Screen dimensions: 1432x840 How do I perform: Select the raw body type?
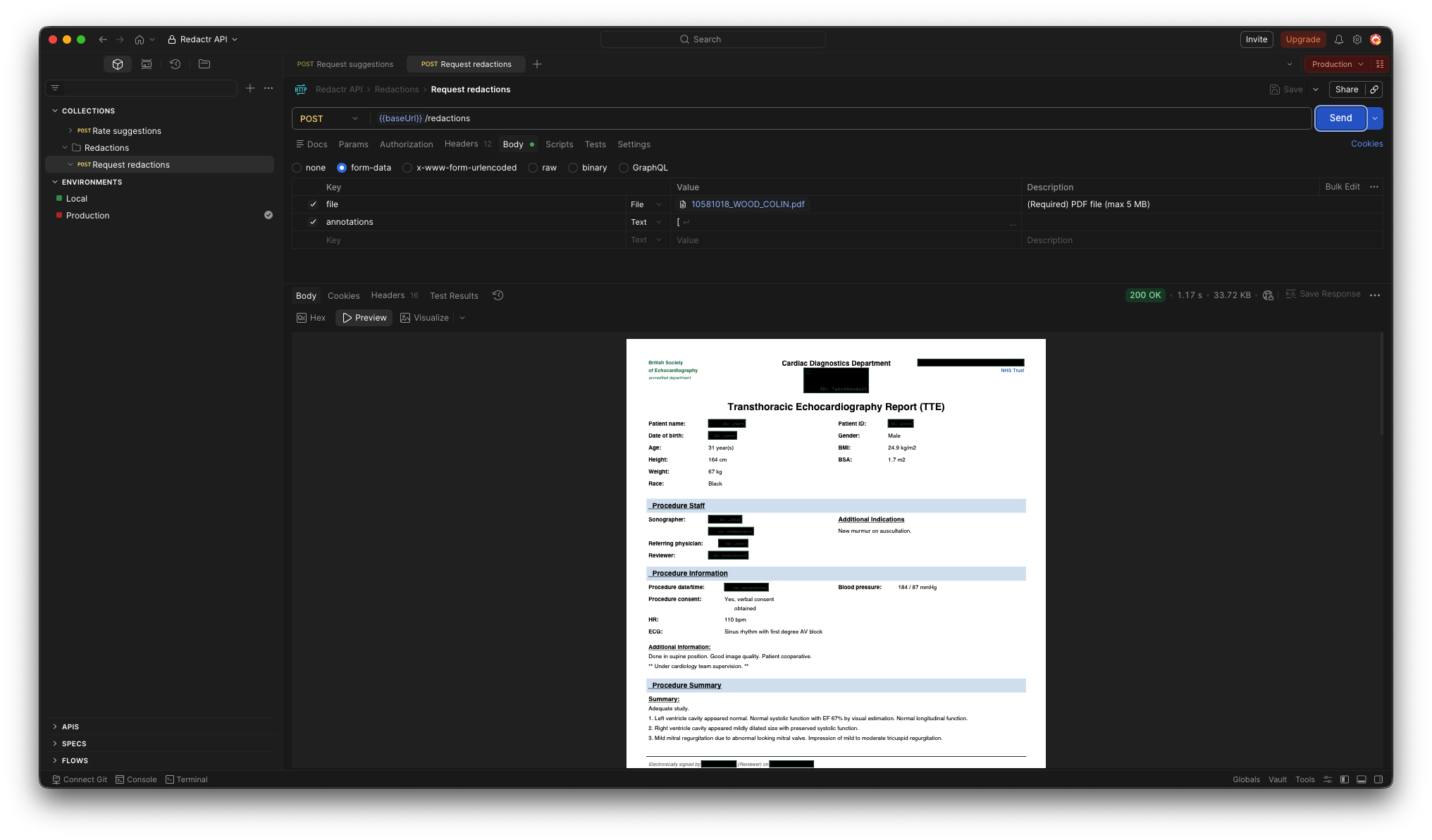(x=533, y=168)
